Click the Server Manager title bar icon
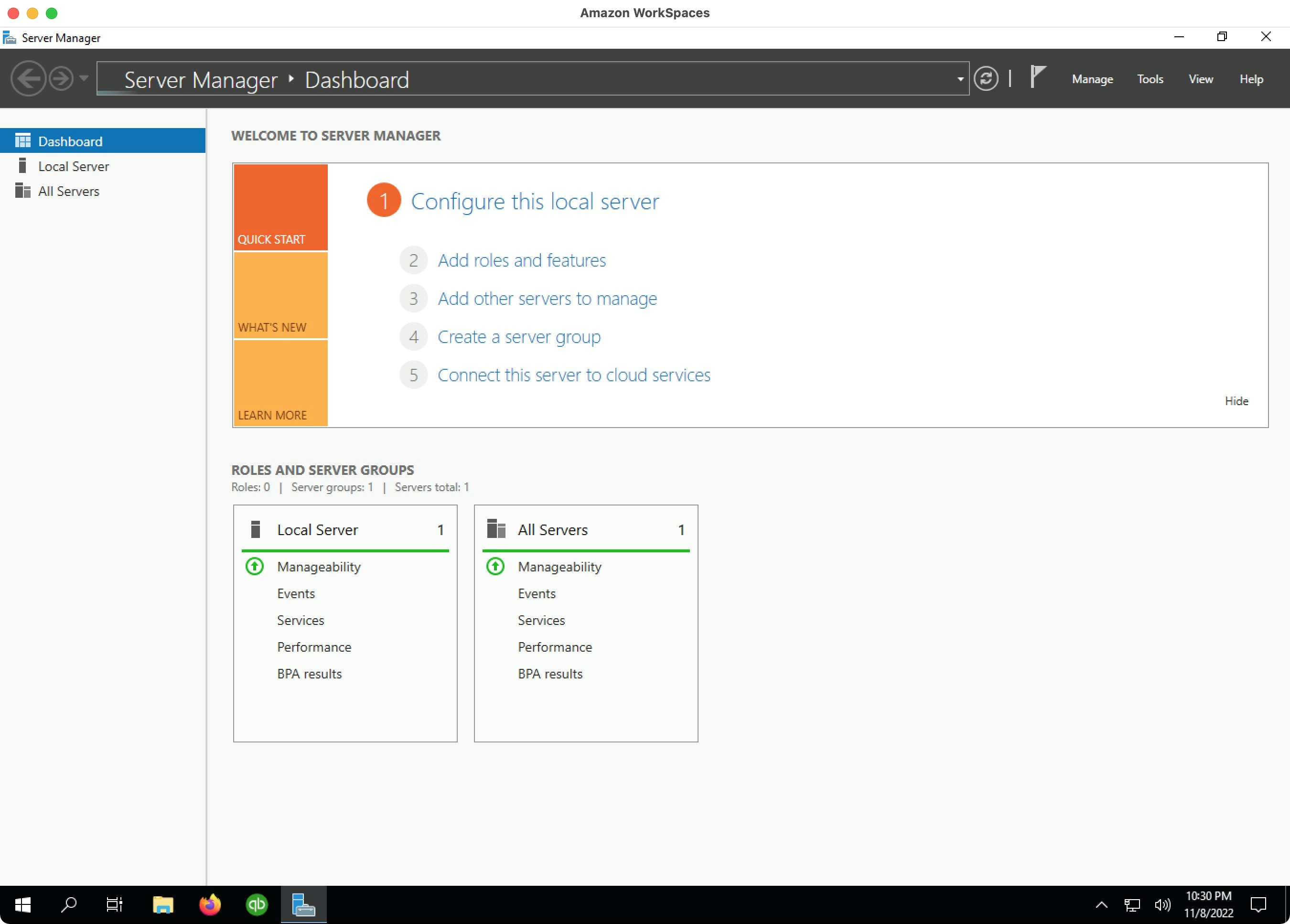 click(9, 38)
